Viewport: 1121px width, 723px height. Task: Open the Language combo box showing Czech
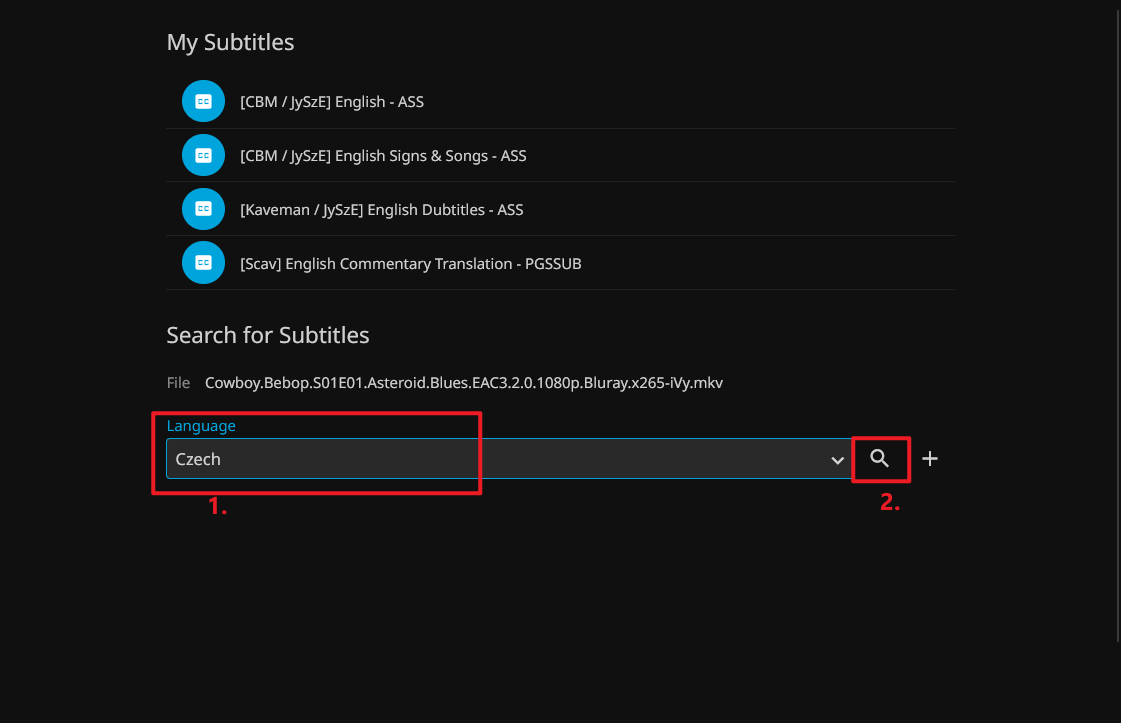point(500,459)
